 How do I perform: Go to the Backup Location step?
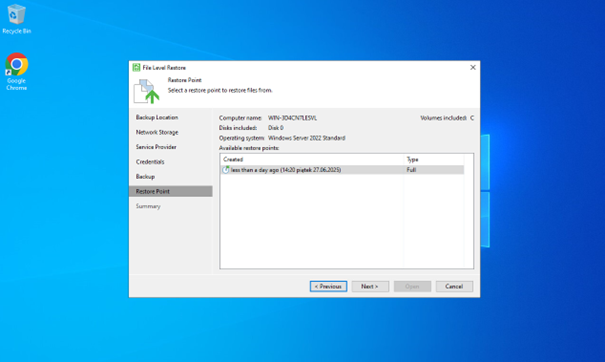click(x=157, y=117)
